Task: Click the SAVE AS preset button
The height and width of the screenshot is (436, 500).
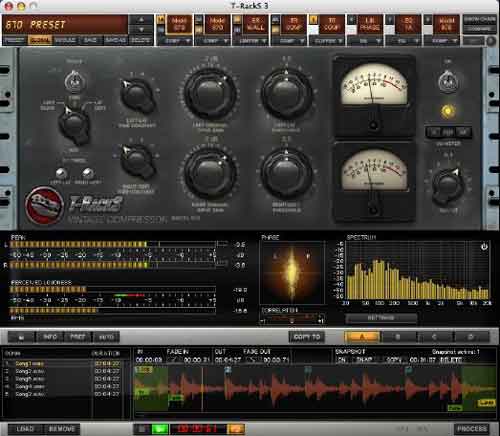Action: [115, 40]
